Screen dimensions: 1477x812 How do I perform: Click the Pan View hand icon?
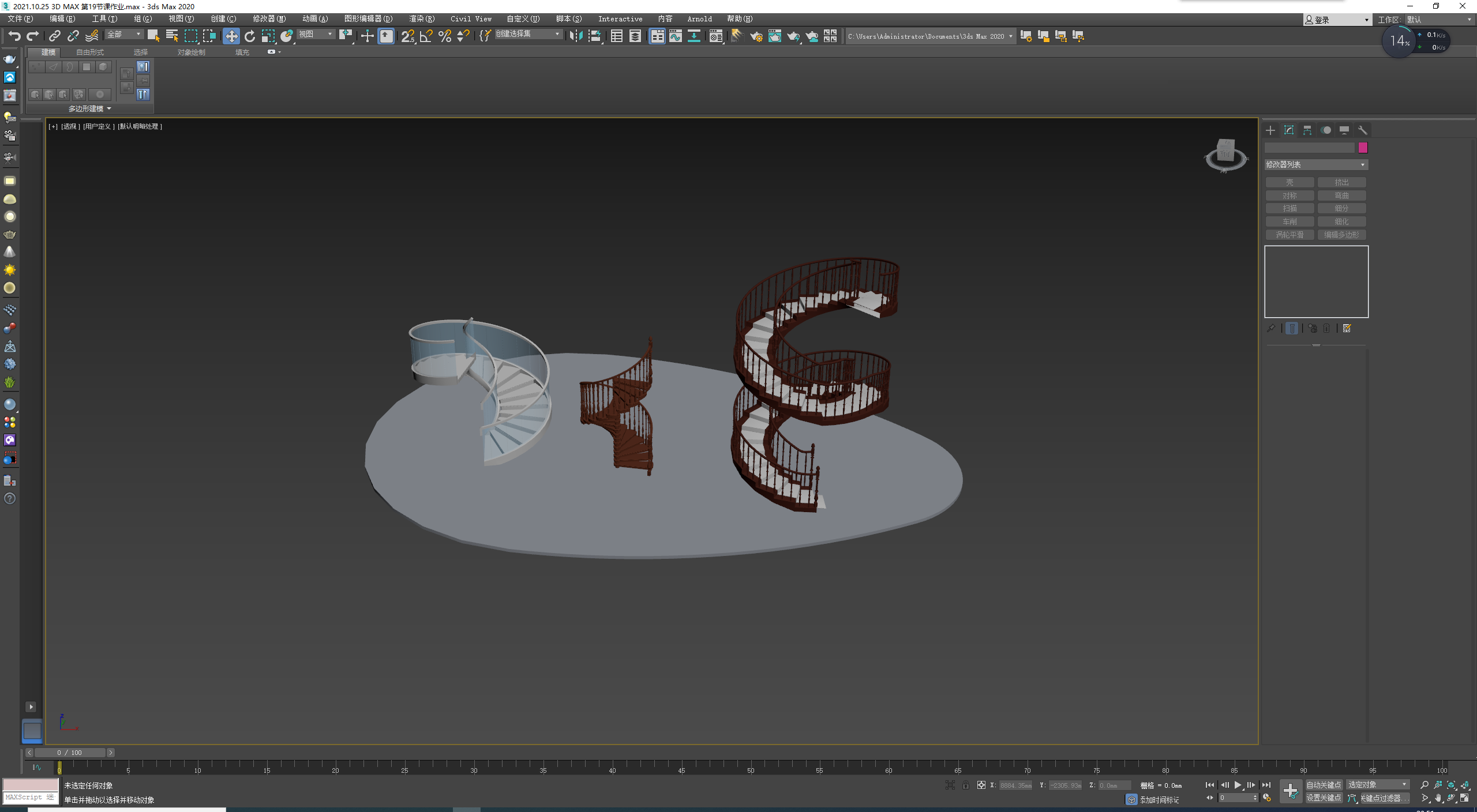[1438, 798]
